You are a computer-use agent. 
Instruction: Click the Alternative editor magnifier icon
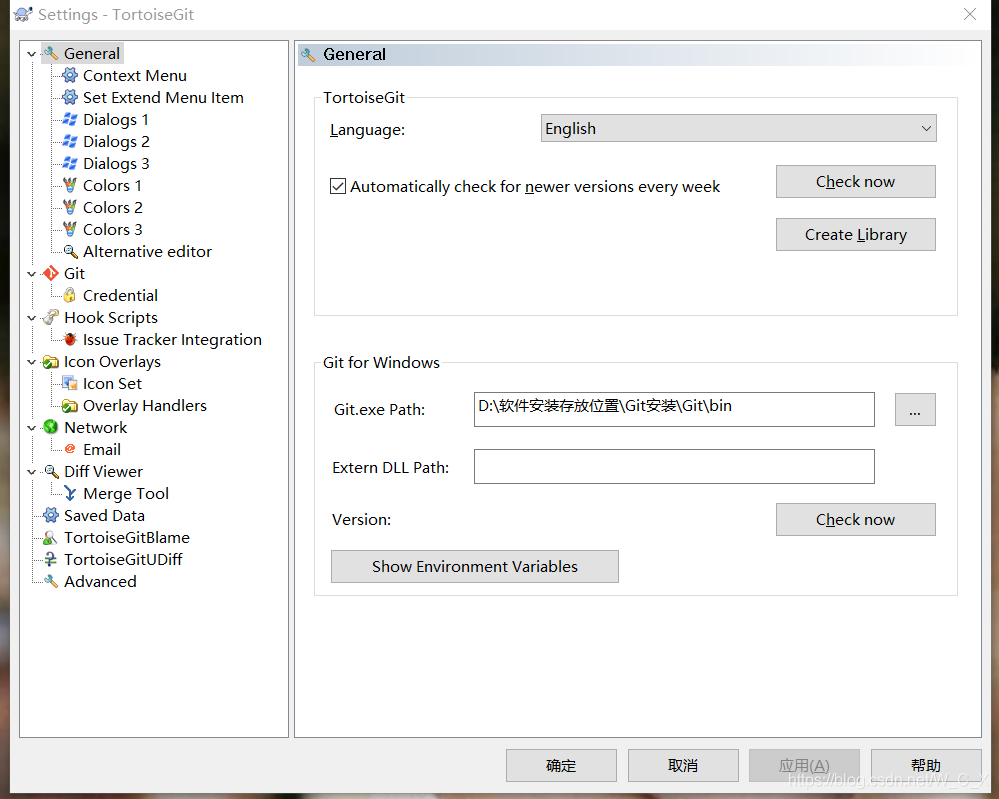click(69, 252)
